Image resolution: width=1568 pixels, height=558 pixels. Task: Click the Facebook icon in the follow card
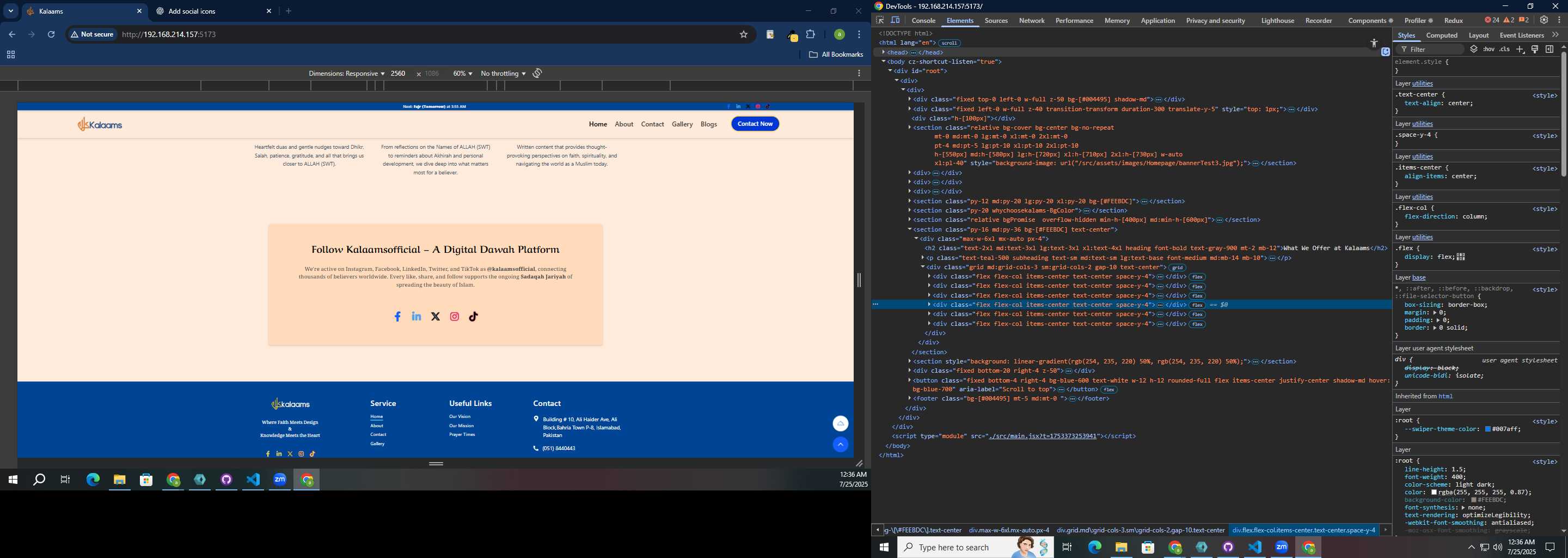[x=397, y=317]
